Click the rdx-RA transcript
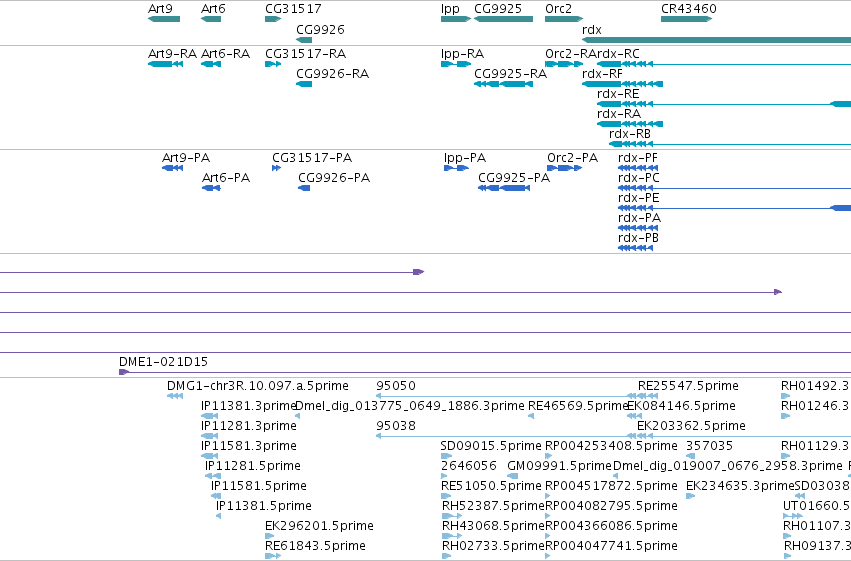The width and height of the screenshot is (851, 561). (x=630, y=124)
